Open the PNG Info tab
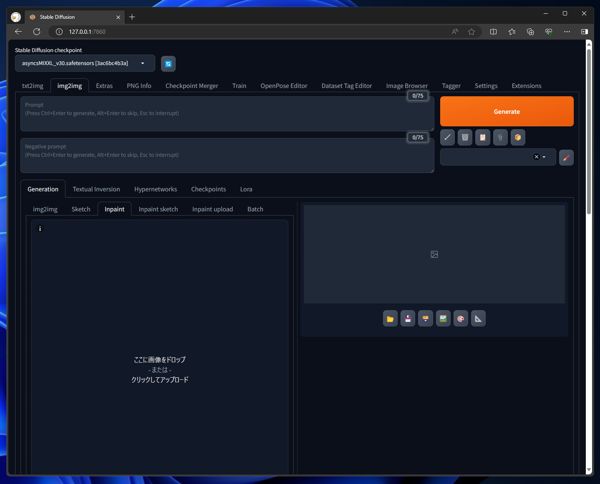This screenshot has width=600, height=484. point(139,86)
